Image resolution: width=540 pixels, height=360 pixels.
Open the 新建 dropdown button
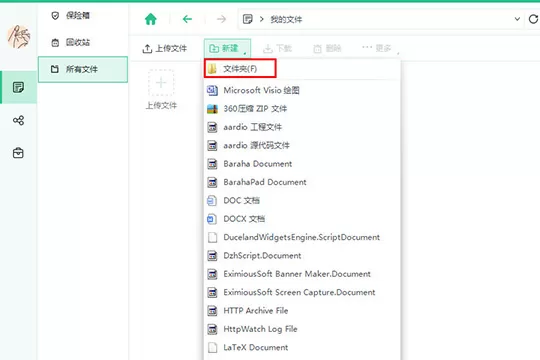click(227, 48)
